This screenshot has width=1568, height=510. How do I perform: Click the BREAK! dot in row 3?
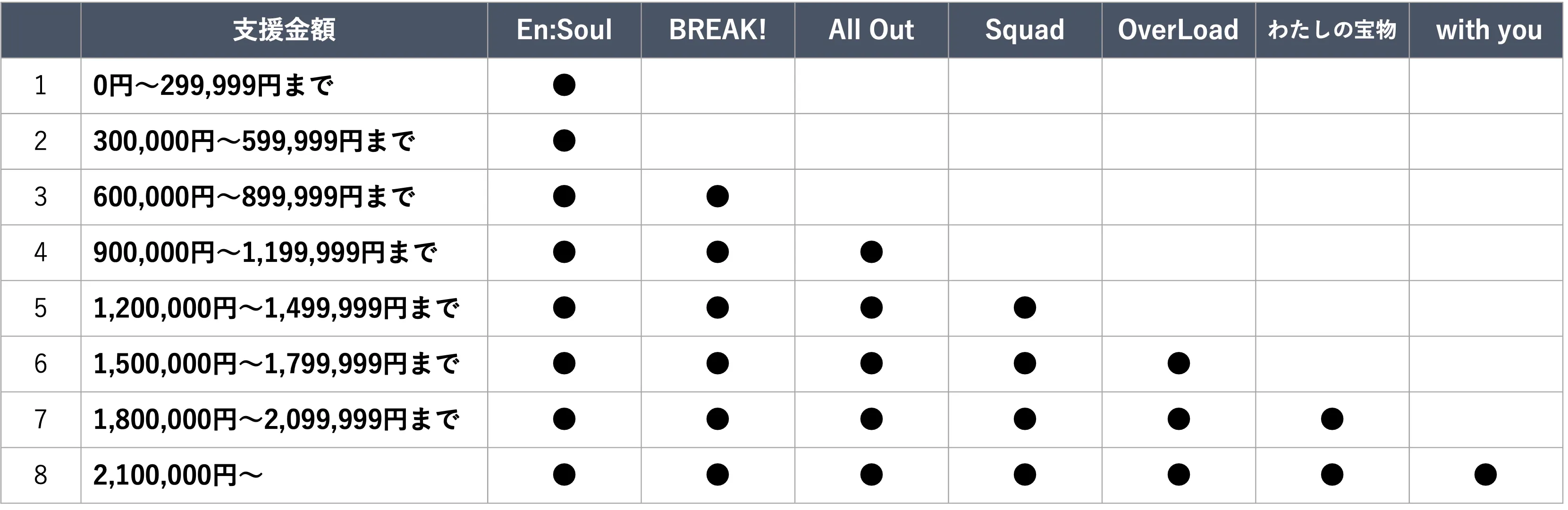717,197
